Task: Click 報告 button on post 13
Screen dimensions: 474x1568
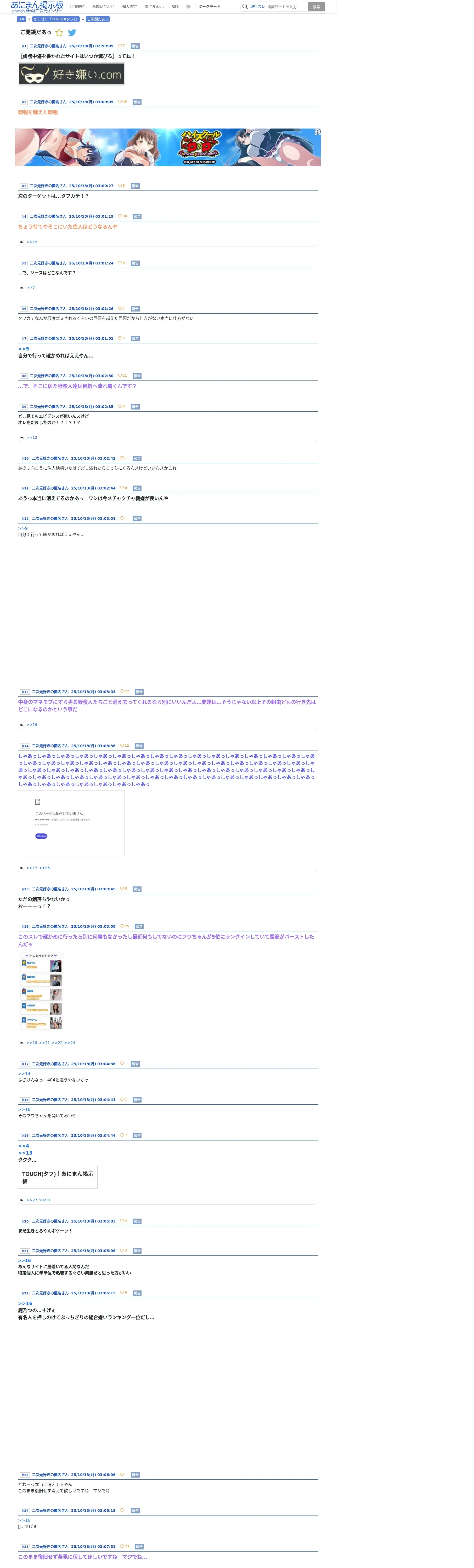Action: pos(139,691)
